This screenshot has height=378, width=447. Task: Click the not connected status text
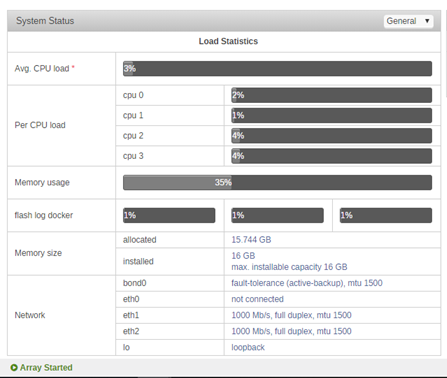257,299
